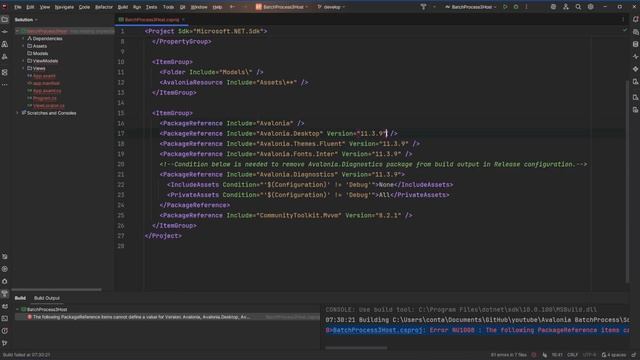The width and height of the screenshot is (640, 360).
Task: Open the Build menu
Action: coord(122,7)
